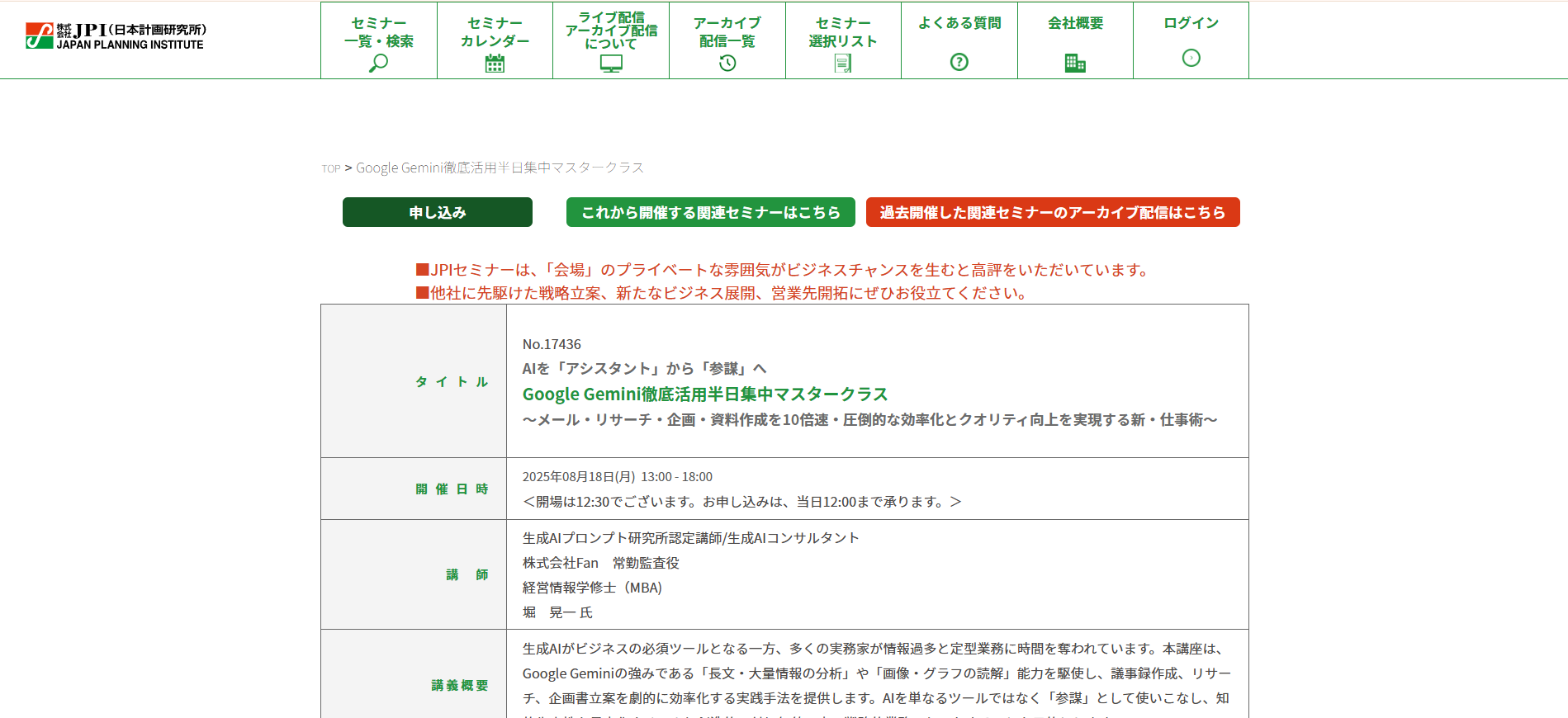
Task: Open the アーカイブ配信一覧 menu item
Action: (x=727, y=40)
